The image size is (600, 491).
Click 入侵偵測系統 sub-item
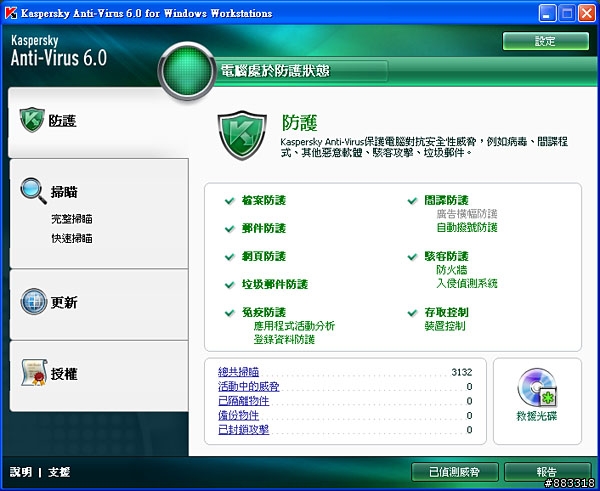click(x=467, y=284)
